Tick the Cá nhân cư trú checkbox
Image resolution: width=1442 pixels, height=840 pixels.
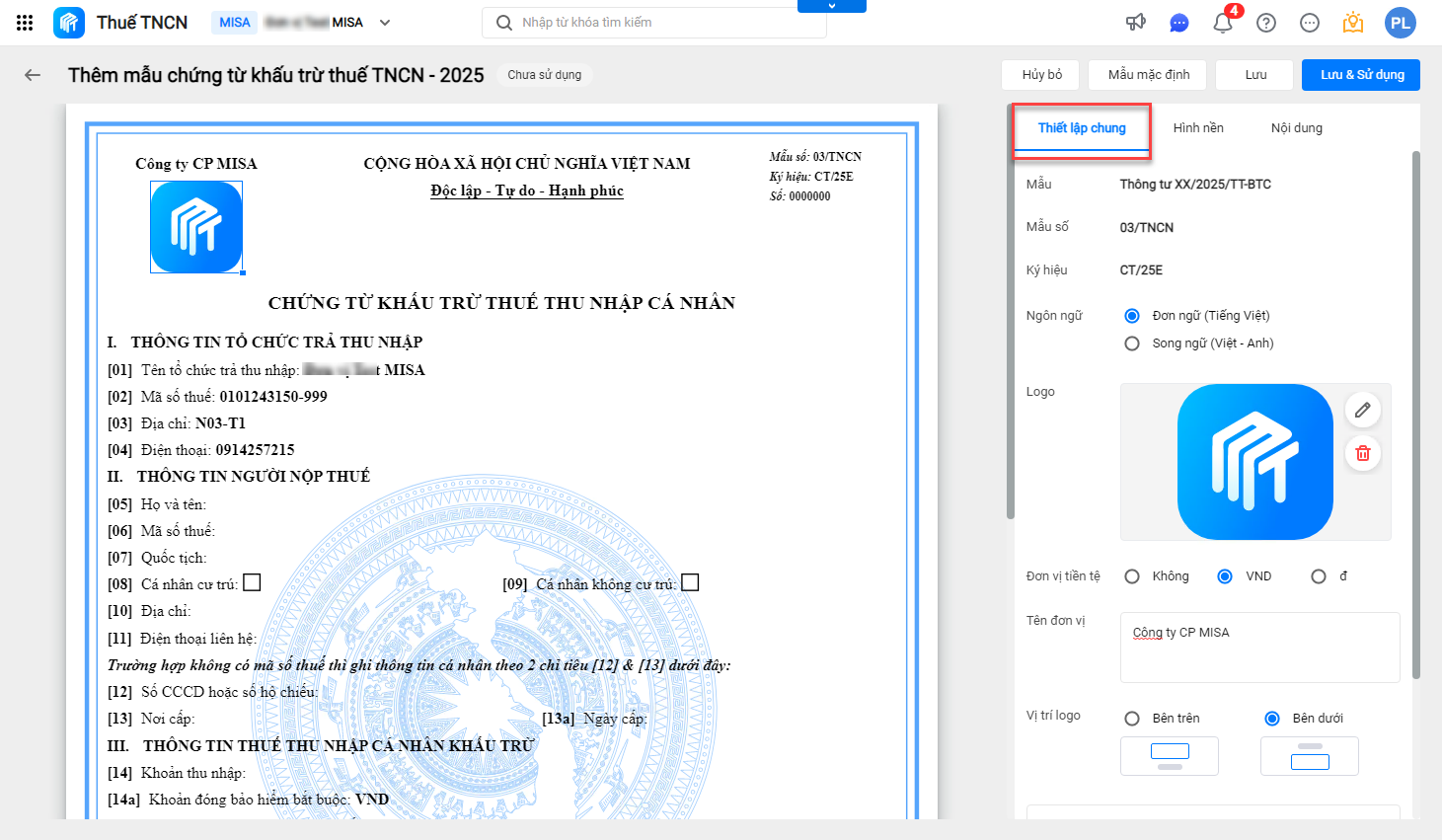(252, 583)
